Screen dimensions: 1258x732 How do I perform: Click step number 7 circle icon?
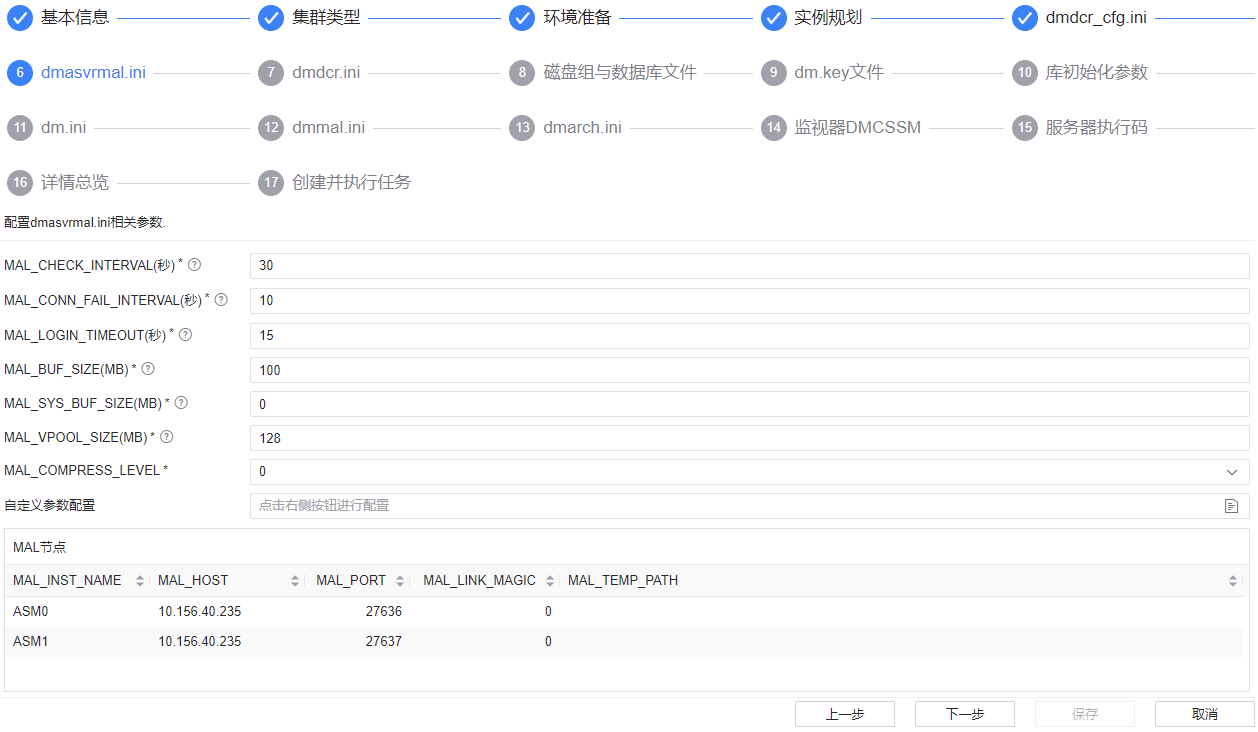tap(271, 73)
